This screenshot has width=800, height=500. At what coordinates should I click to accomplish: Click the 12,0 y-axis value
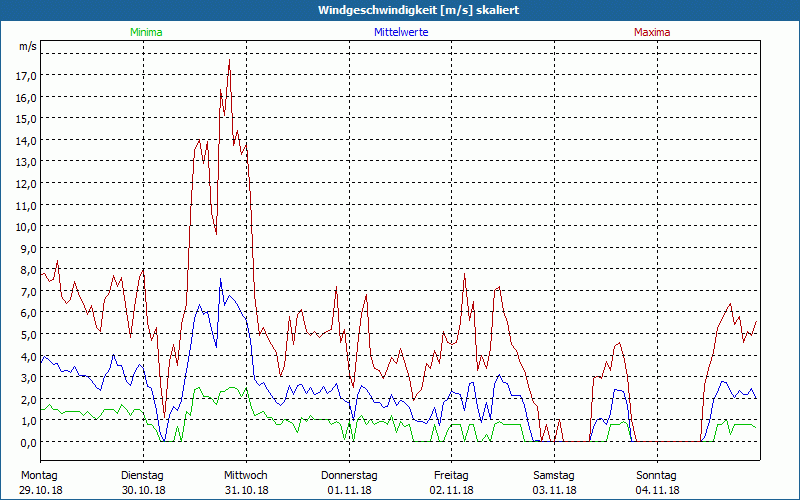click(x=26, y=184)
